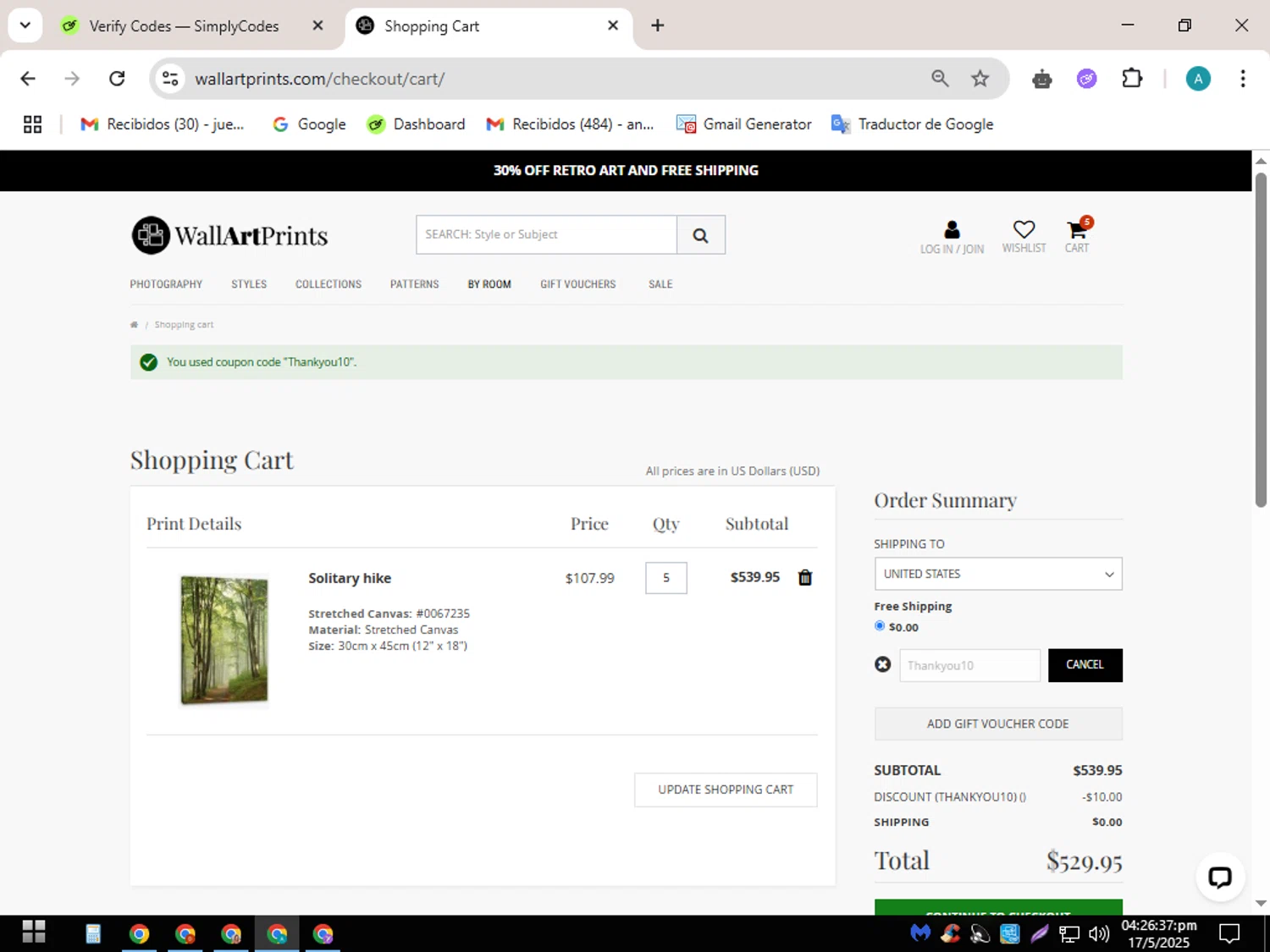Open Recibidos (30) Gmail bookmark

pos(162,124)
